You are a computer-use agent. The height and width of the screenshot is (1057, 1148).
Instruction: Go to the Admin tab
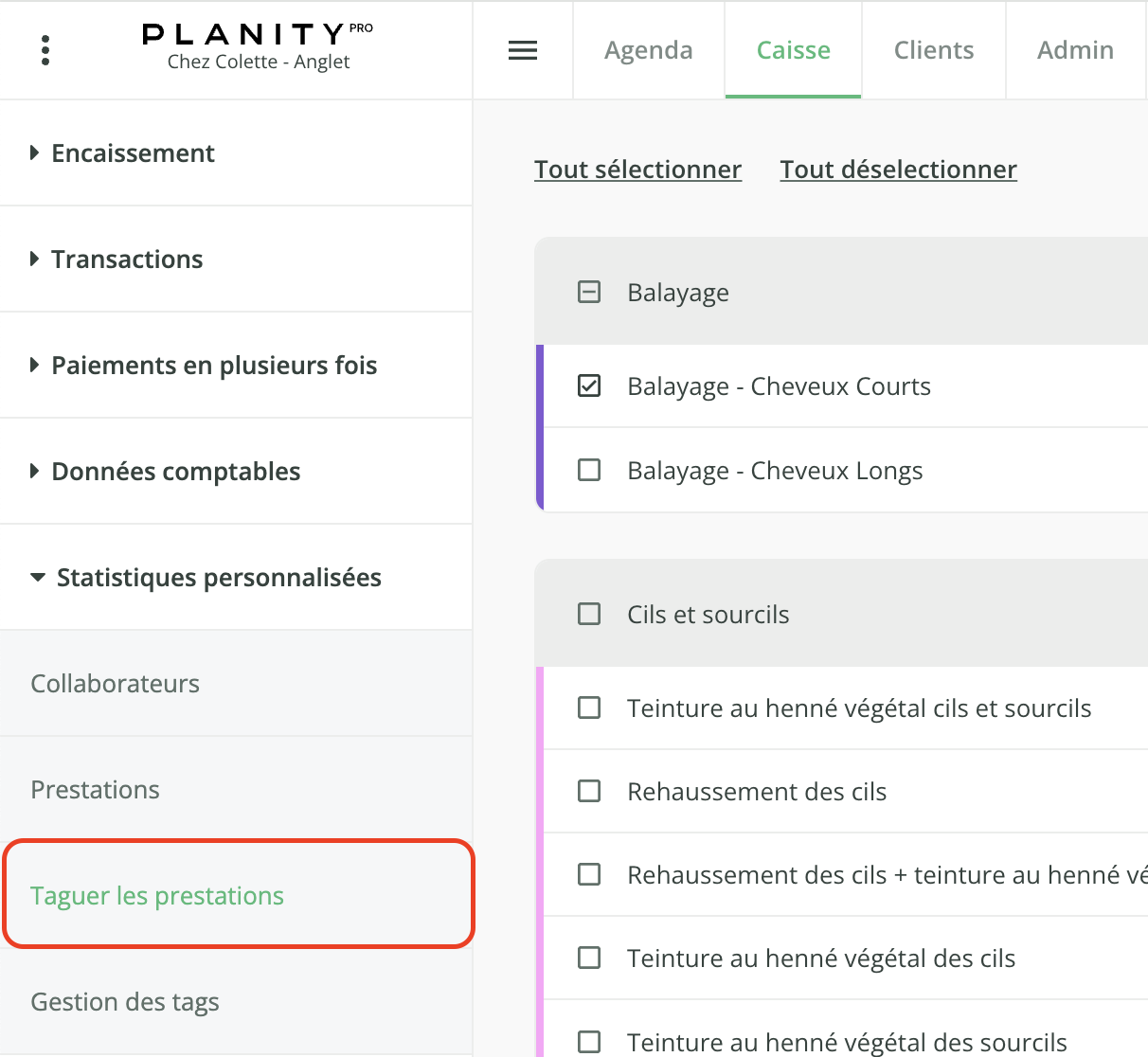point(1075,50)
